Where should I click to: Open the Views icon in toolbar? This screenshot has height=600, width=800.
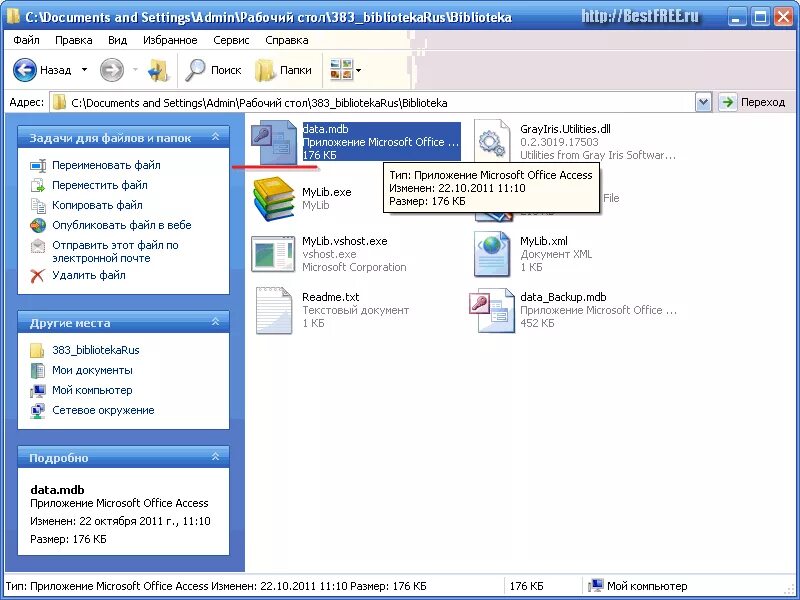341,70
